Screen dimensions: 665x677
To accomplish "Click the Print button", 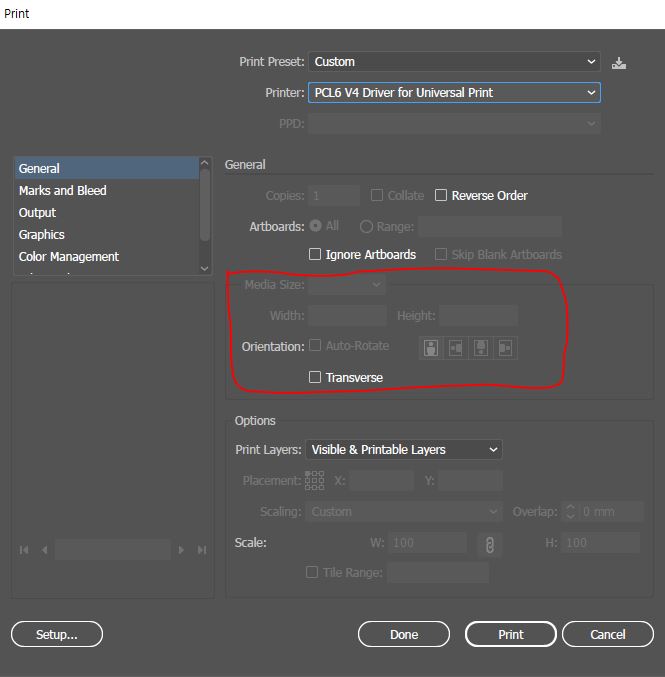I will coord(511,634).
